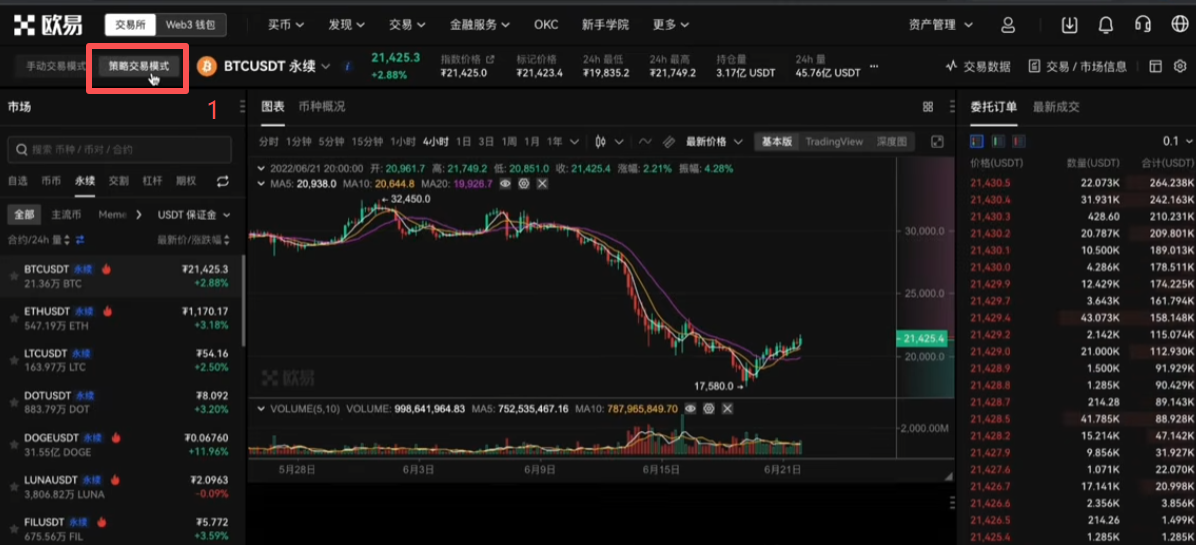
Task: Click the download app icon
Action: coord(1069,24)
